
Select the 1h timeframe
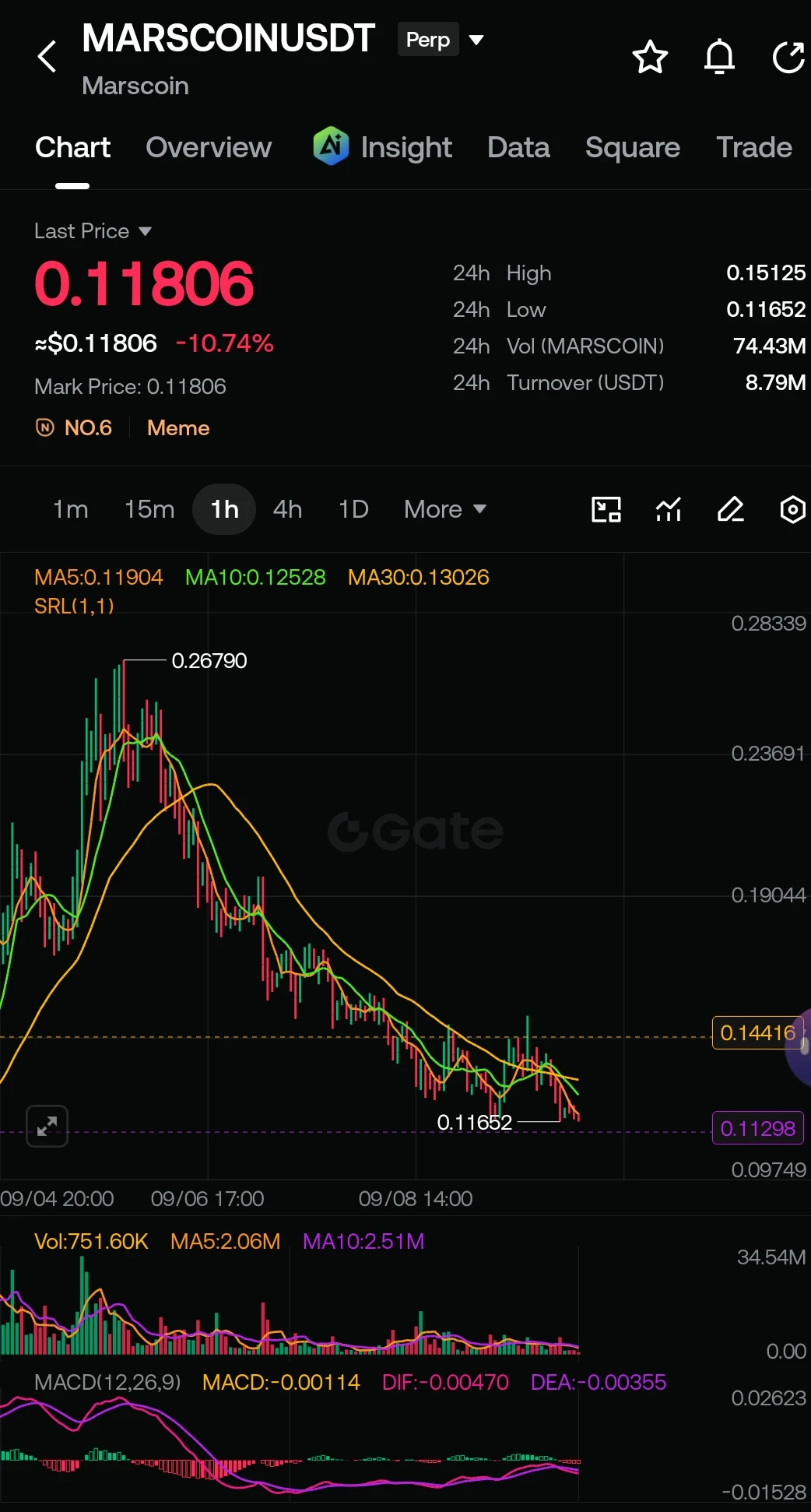pyautogui.click(x=224, y=509)
